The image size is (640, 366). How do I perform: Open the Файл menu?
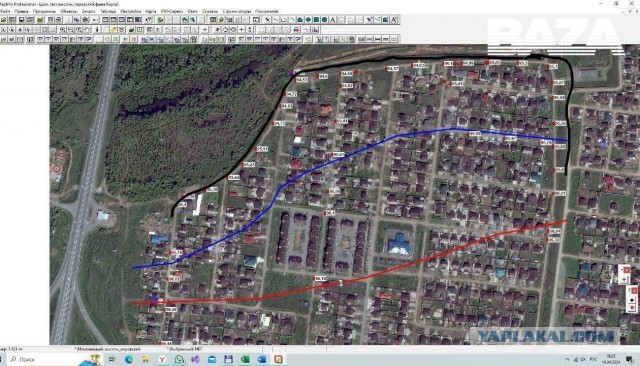tap(5, 11)
